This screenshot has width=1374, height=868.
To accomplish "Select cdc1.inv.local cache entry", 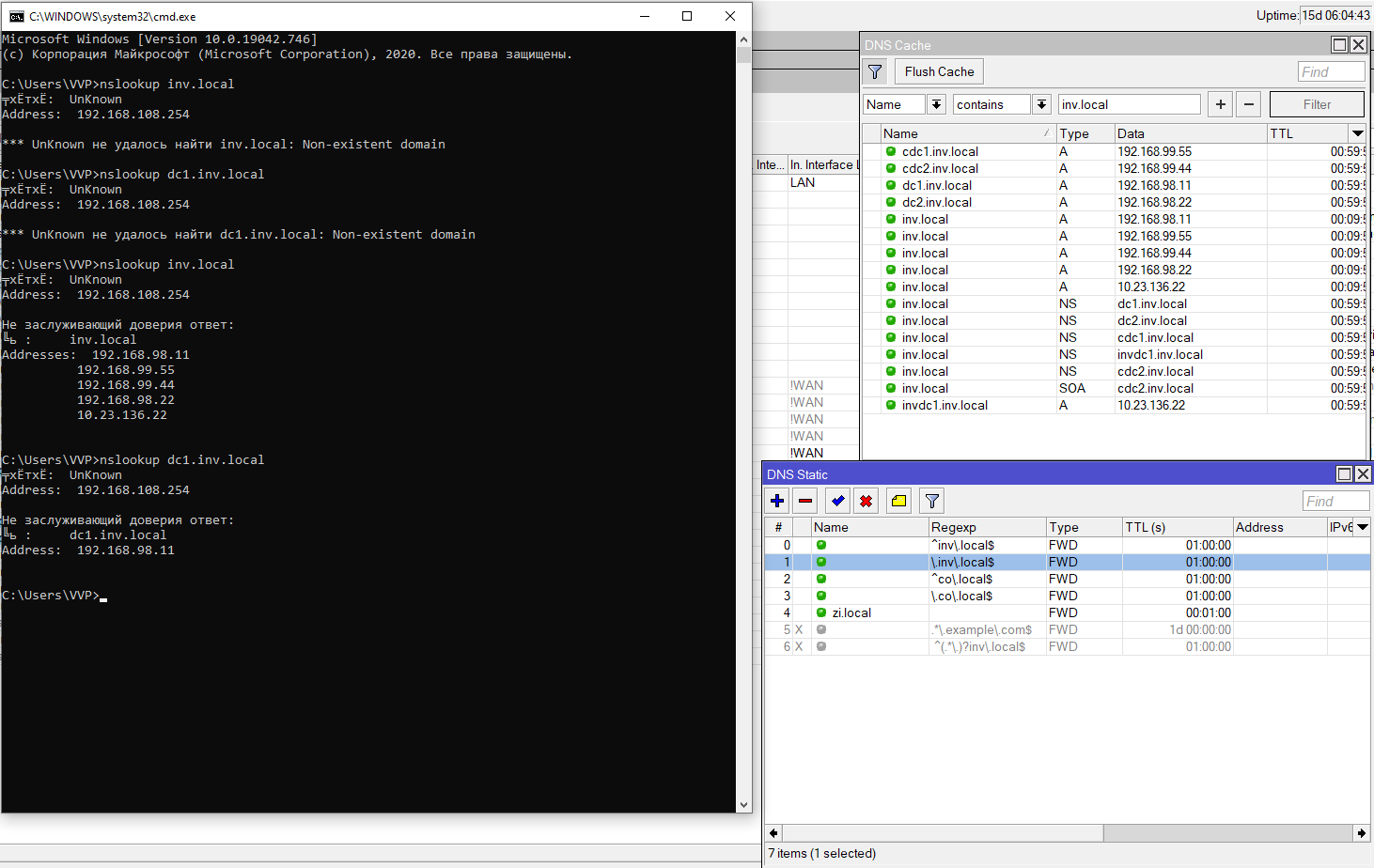I will 1114,151.
